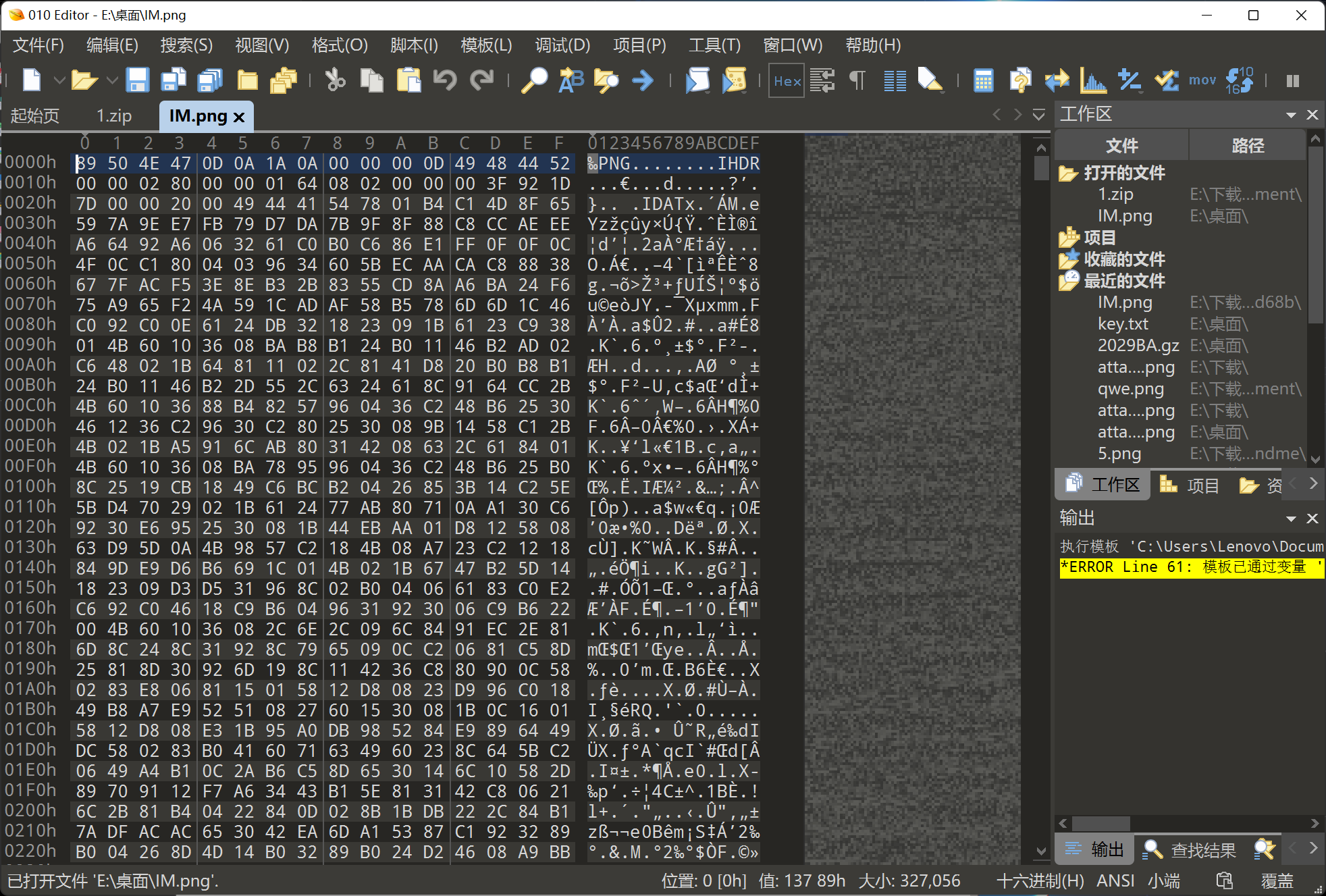Open the base converter 10/16 icon
This screenshot has height=896, width=1326.
pos(1240,80)
